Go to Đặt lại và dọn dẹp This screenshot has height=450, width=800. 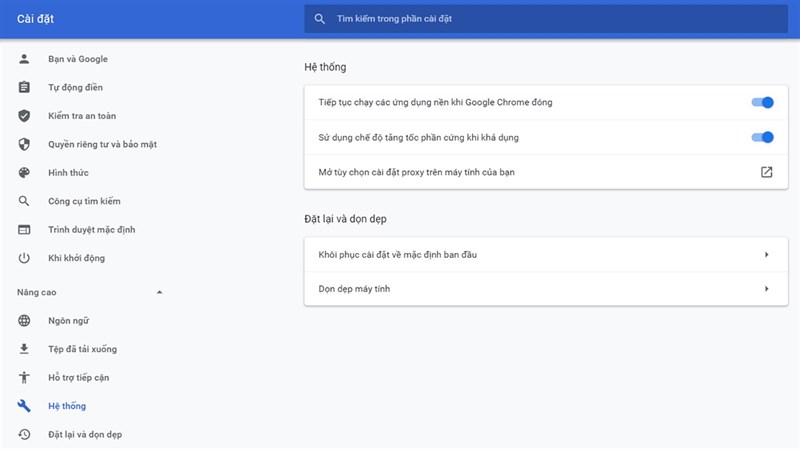coord(85,434)
